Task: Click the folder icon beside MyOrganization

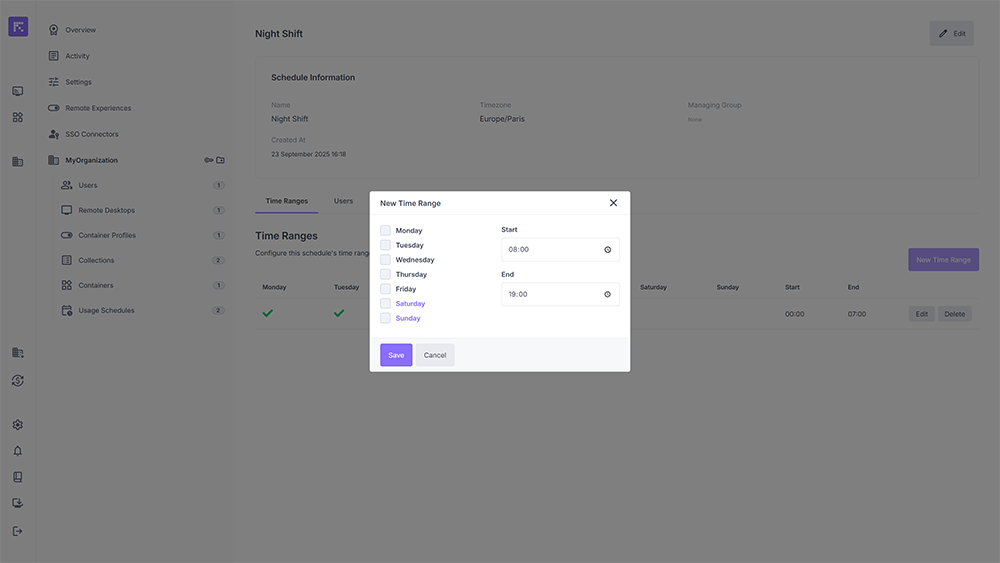Action: [x=221, y=160]
